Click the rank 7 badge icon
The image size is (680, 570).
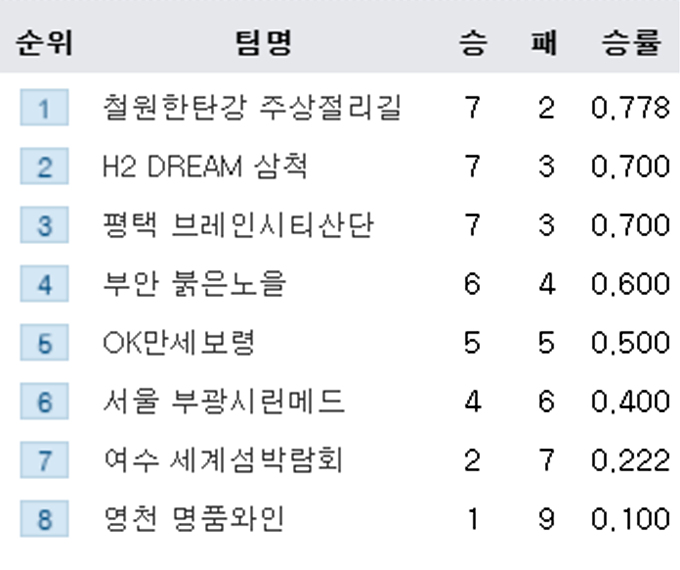[44, 460]
